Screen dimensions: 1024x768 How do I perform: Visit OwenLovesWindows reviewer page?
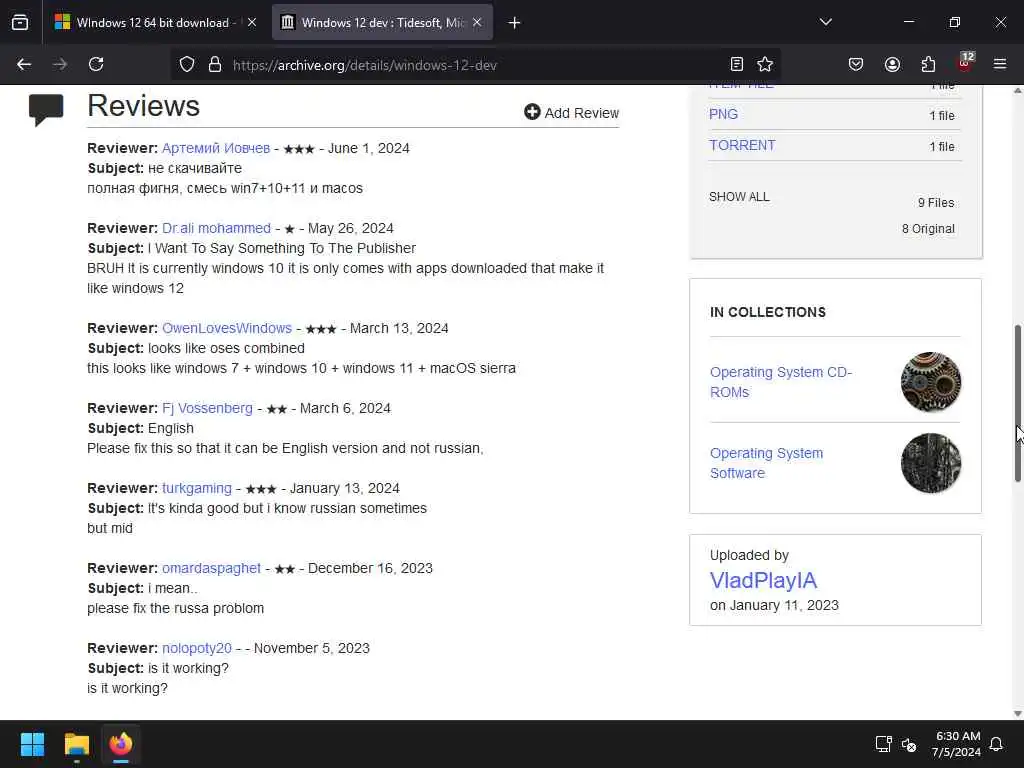pyautogui.click(x=227, y=328)
